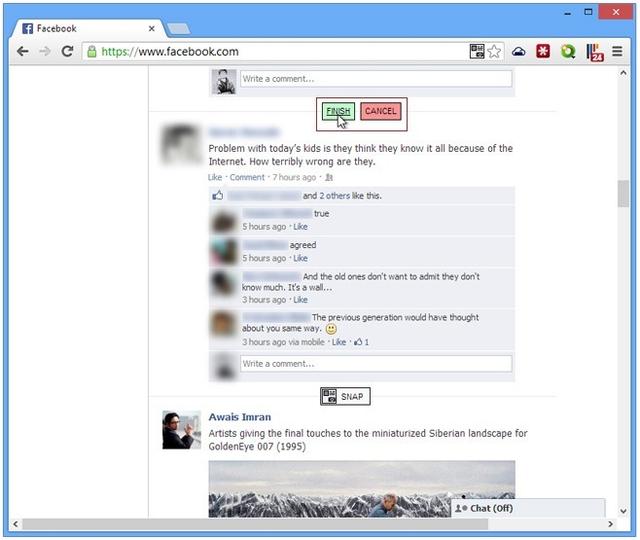Open the red asterisk extension icon

tap(543, 51)
